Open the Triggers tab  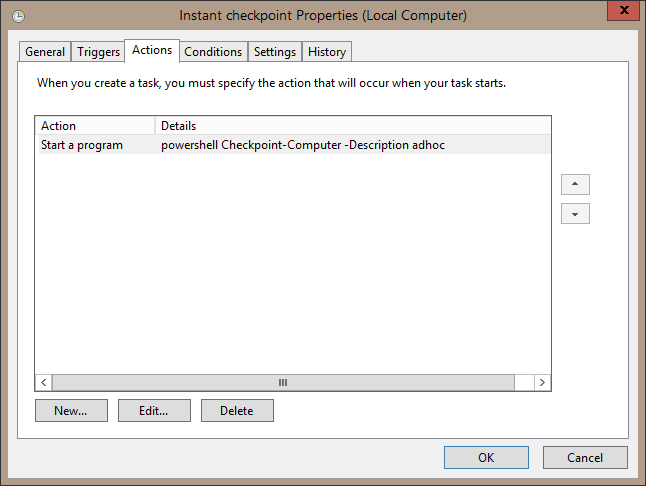click(98, 52)
